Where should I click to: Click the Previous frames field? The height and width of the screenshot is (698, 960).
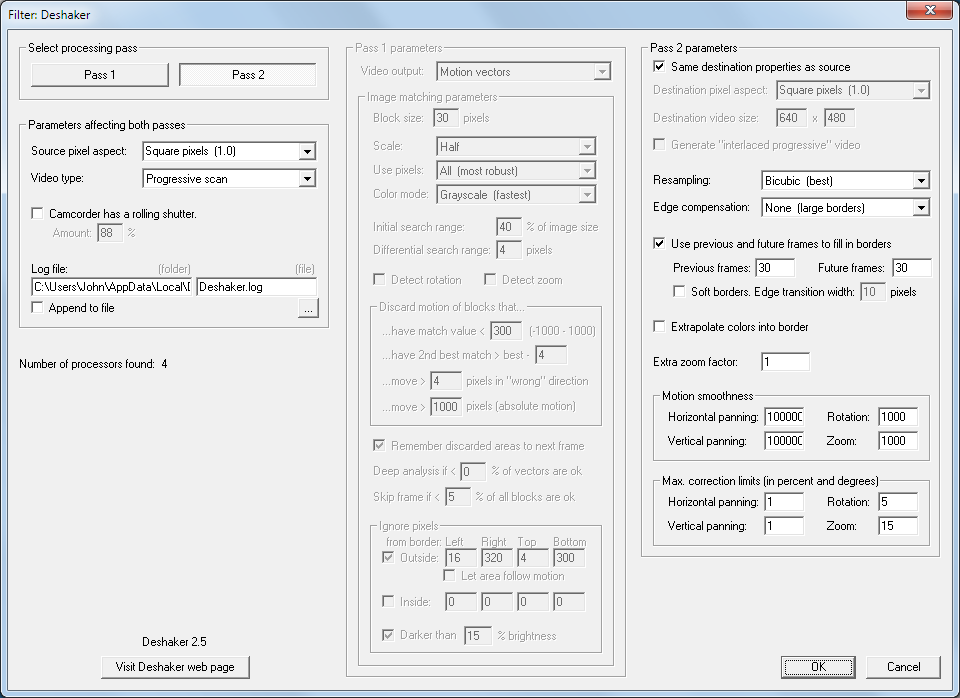coord(775,268)
